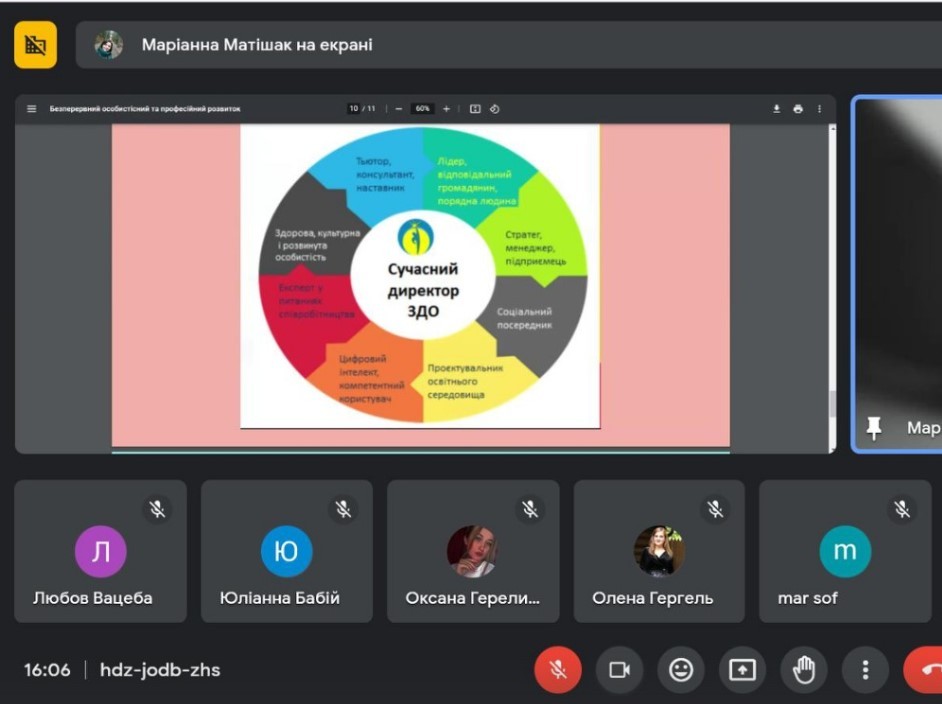This screenshot has height=704, width=942.
Task: Open the more options menu in call bar
Action: click(865, 670)
